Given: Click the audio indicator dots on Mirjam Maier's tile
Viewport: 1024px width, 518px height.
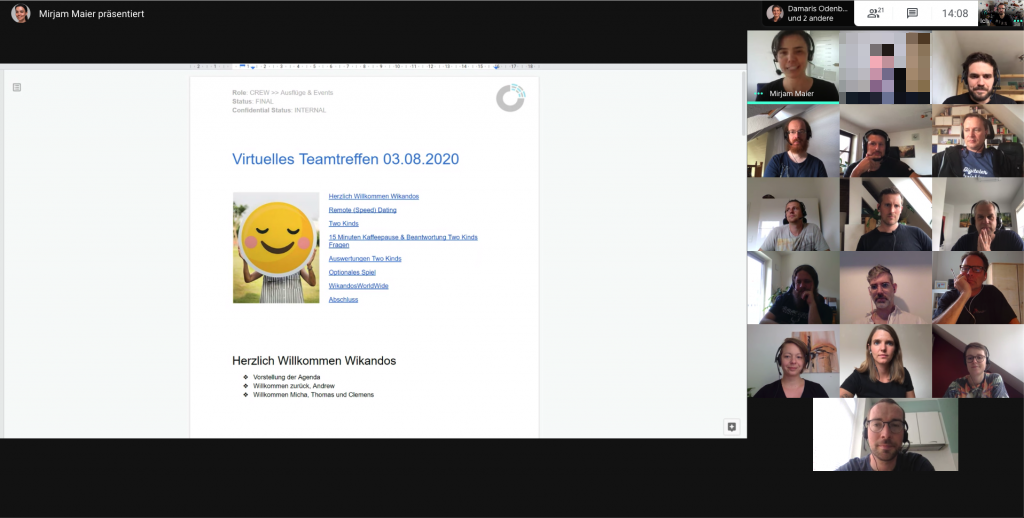Looking at the screenshot, I should [x=759, y=93].
